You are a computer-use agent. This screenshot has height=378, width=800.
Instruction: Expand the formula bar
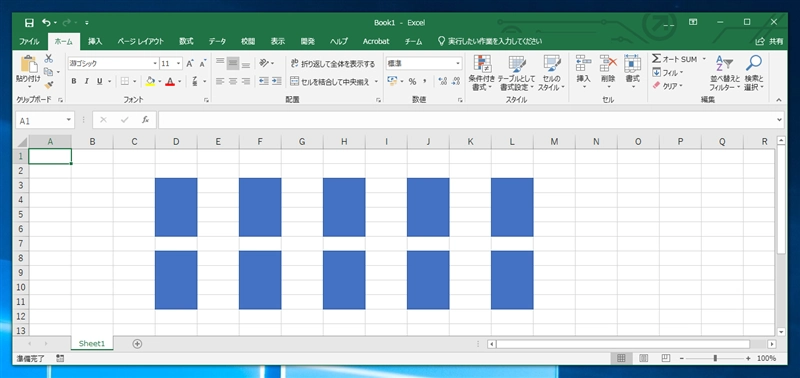coord(779,120)
